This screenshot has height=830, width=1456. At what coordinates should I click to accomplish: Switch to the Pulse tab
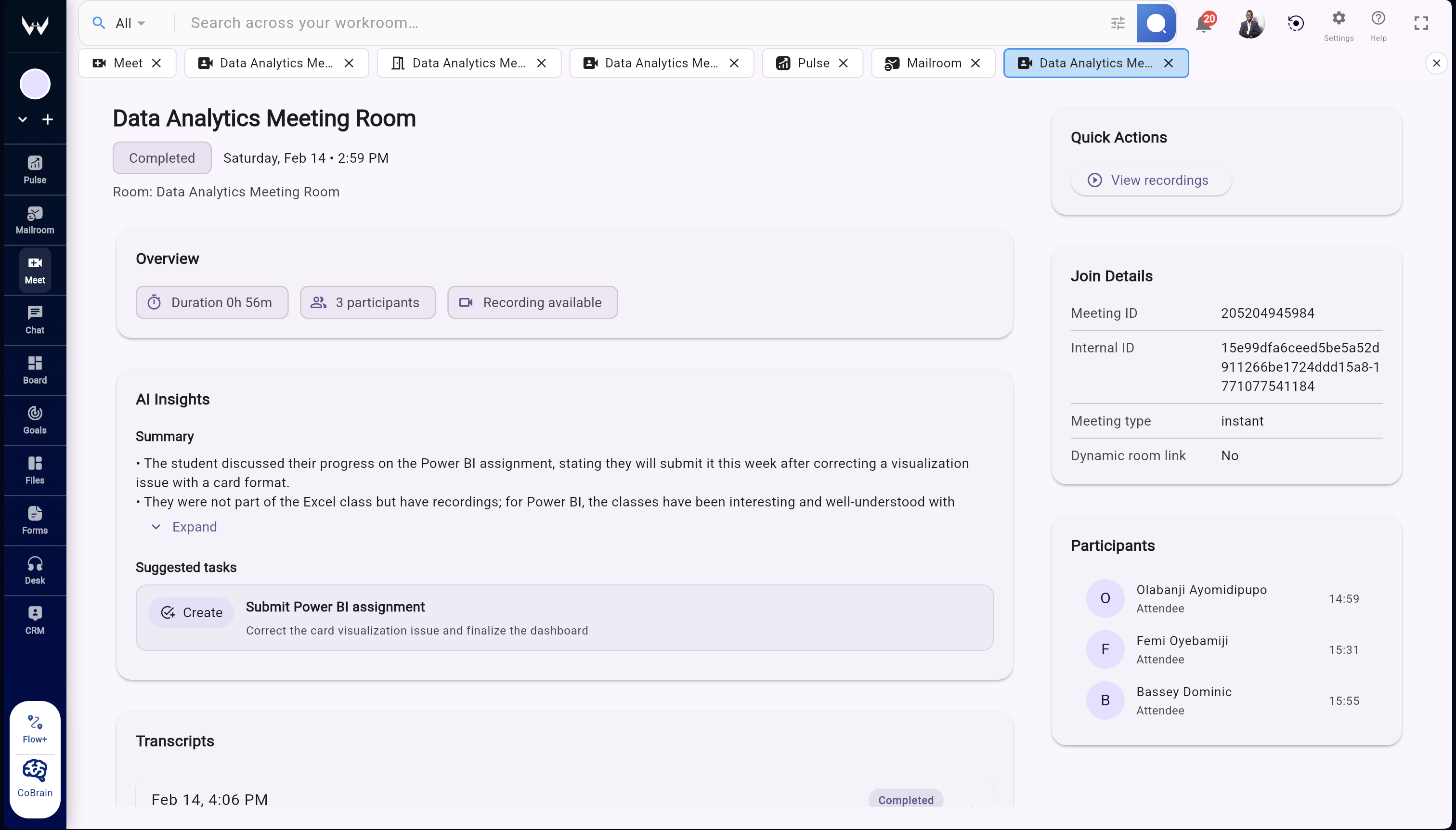(812, 63)
